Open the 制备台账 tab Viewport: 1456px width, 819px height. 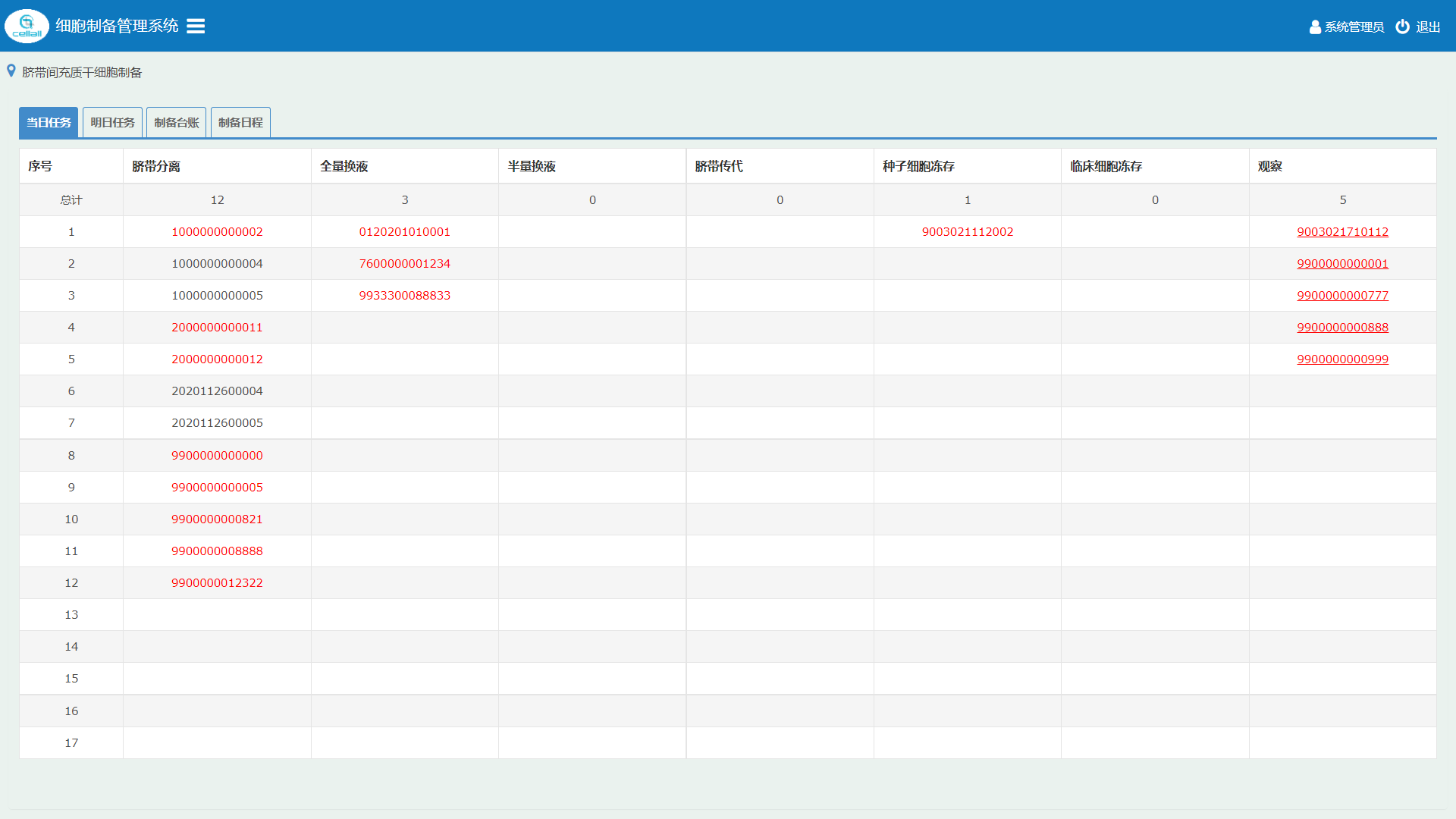click(x=176, y=123)
